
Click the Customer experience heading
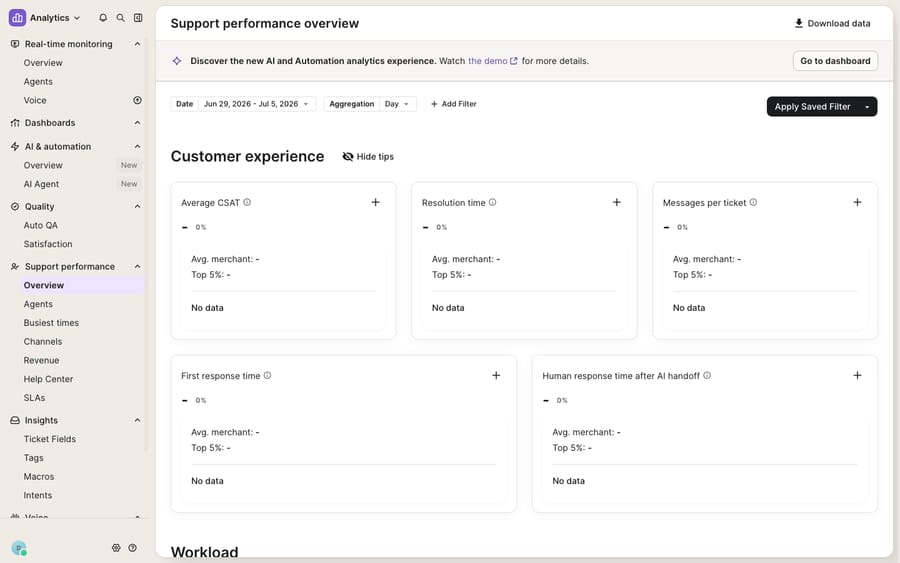point(247,156)
